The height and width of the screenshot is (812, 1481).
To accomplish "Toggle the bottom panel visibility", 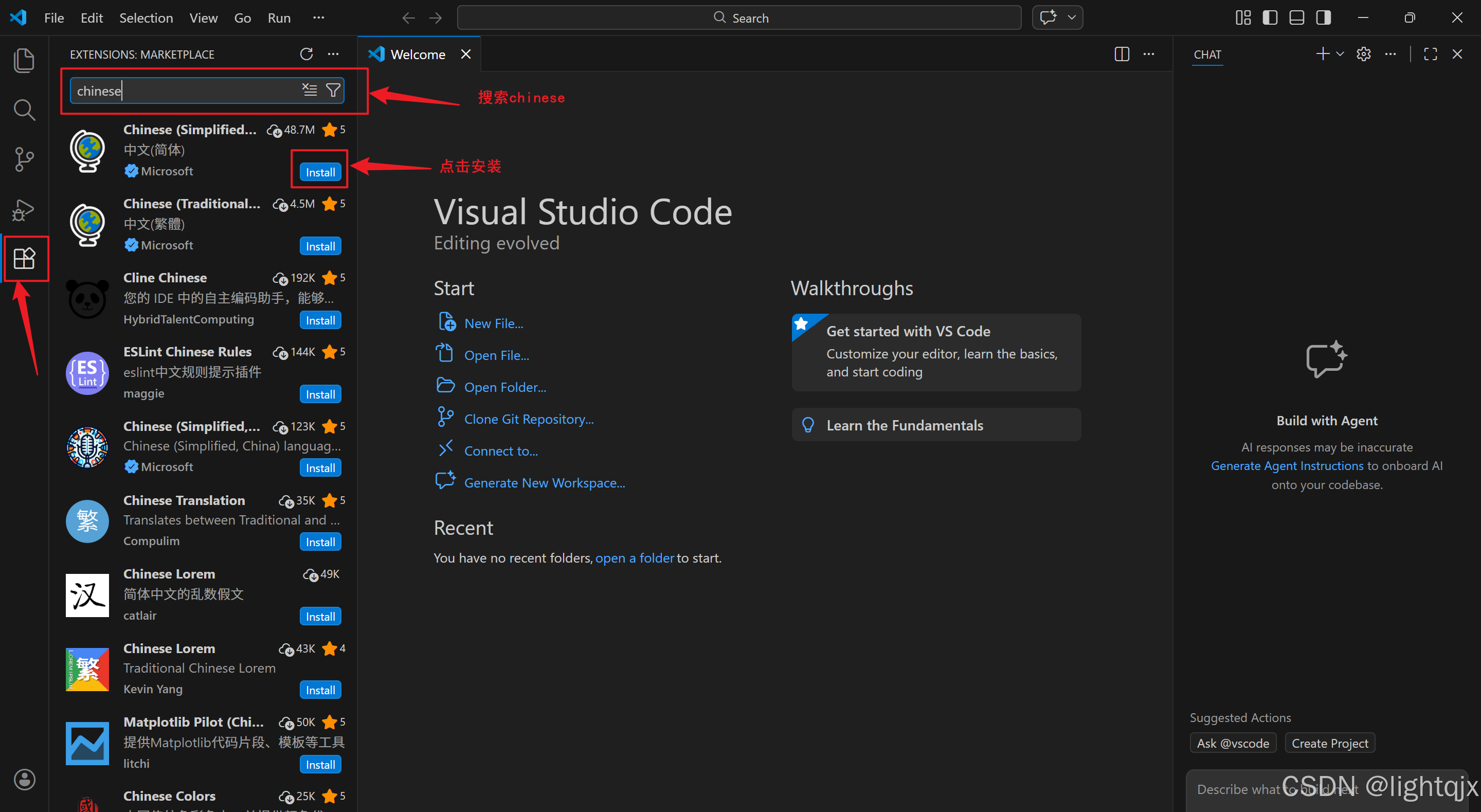I will [x=1296, y=18].
